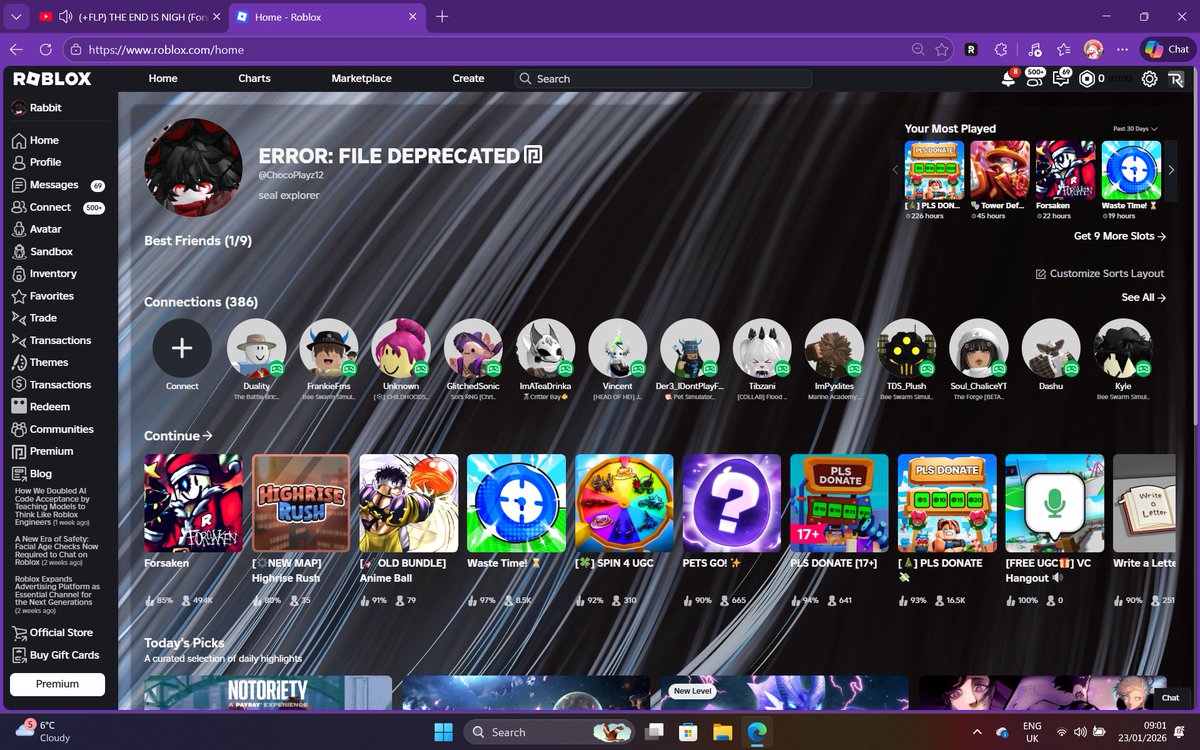Open the settings gear in Roblox header
This screenshot has height=750, width=1200.
[x=1150, y=78]
